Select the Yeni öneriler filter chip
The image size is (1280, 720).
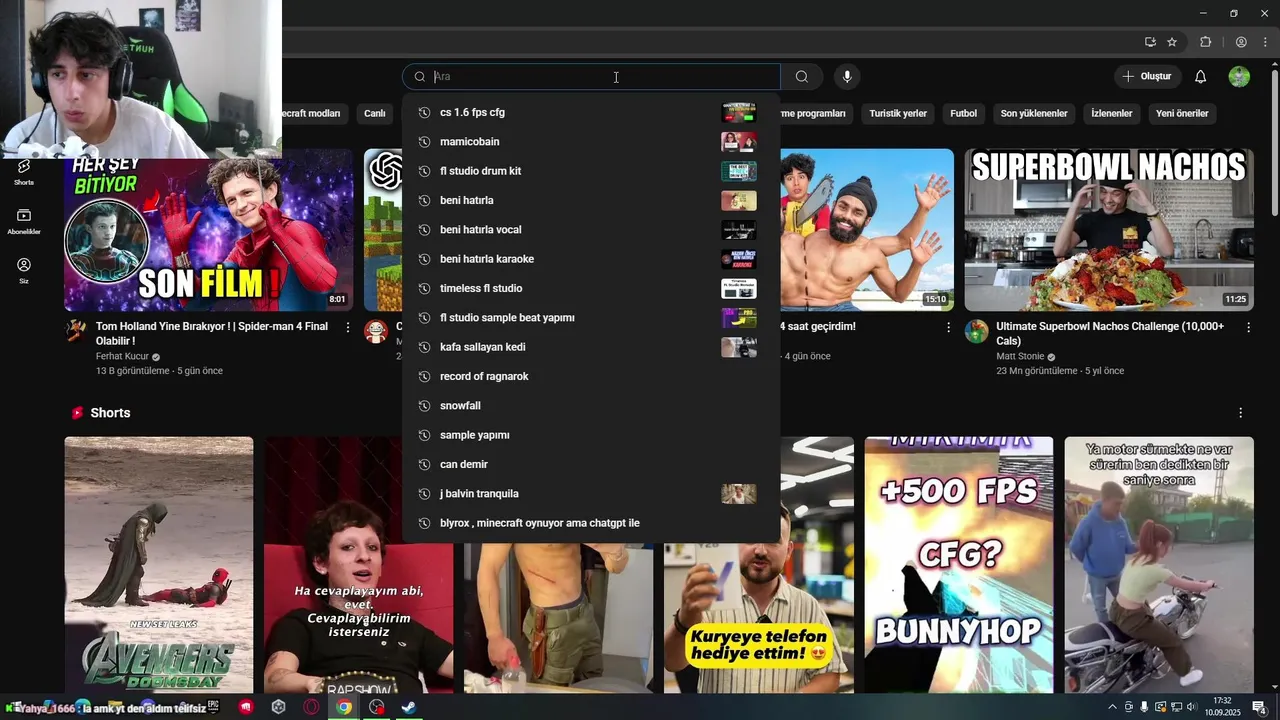pyautogui.click(x=1182, y=113)
